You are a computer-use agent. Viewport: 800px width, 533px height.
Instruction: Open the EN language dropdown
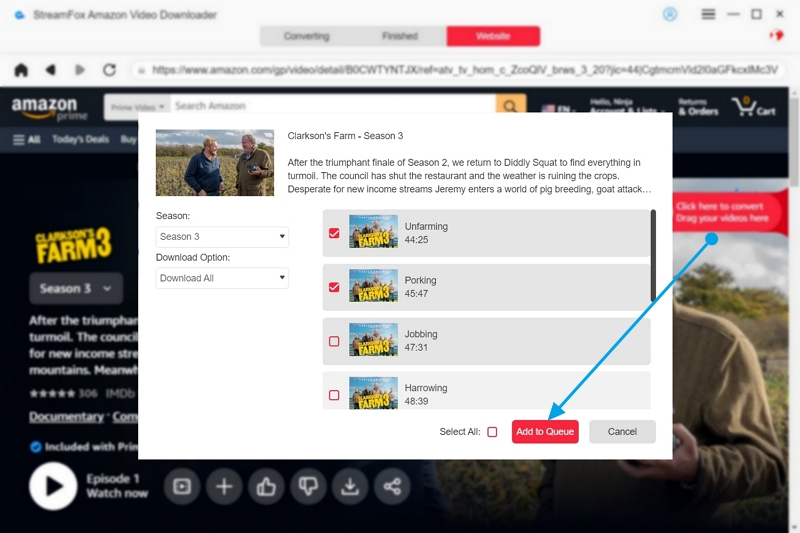[557, 109]
